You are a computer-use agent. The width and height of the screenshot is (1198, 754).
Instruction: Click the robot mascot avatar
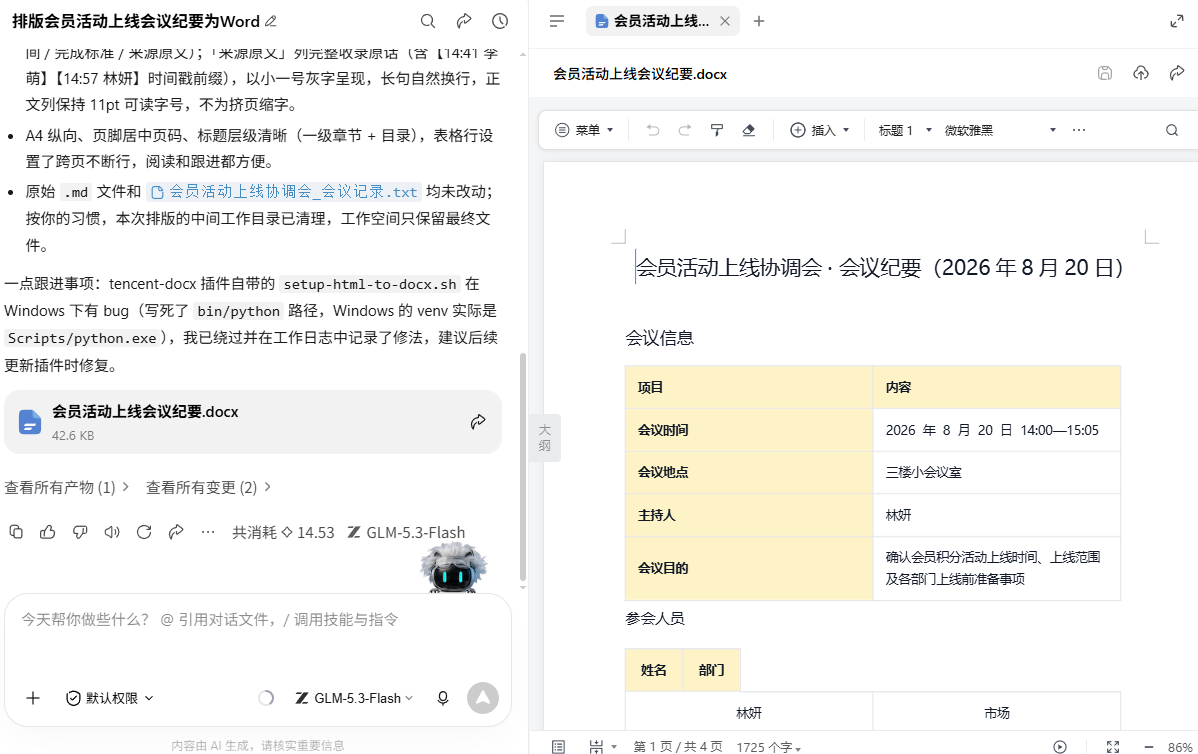coord(454,568)
